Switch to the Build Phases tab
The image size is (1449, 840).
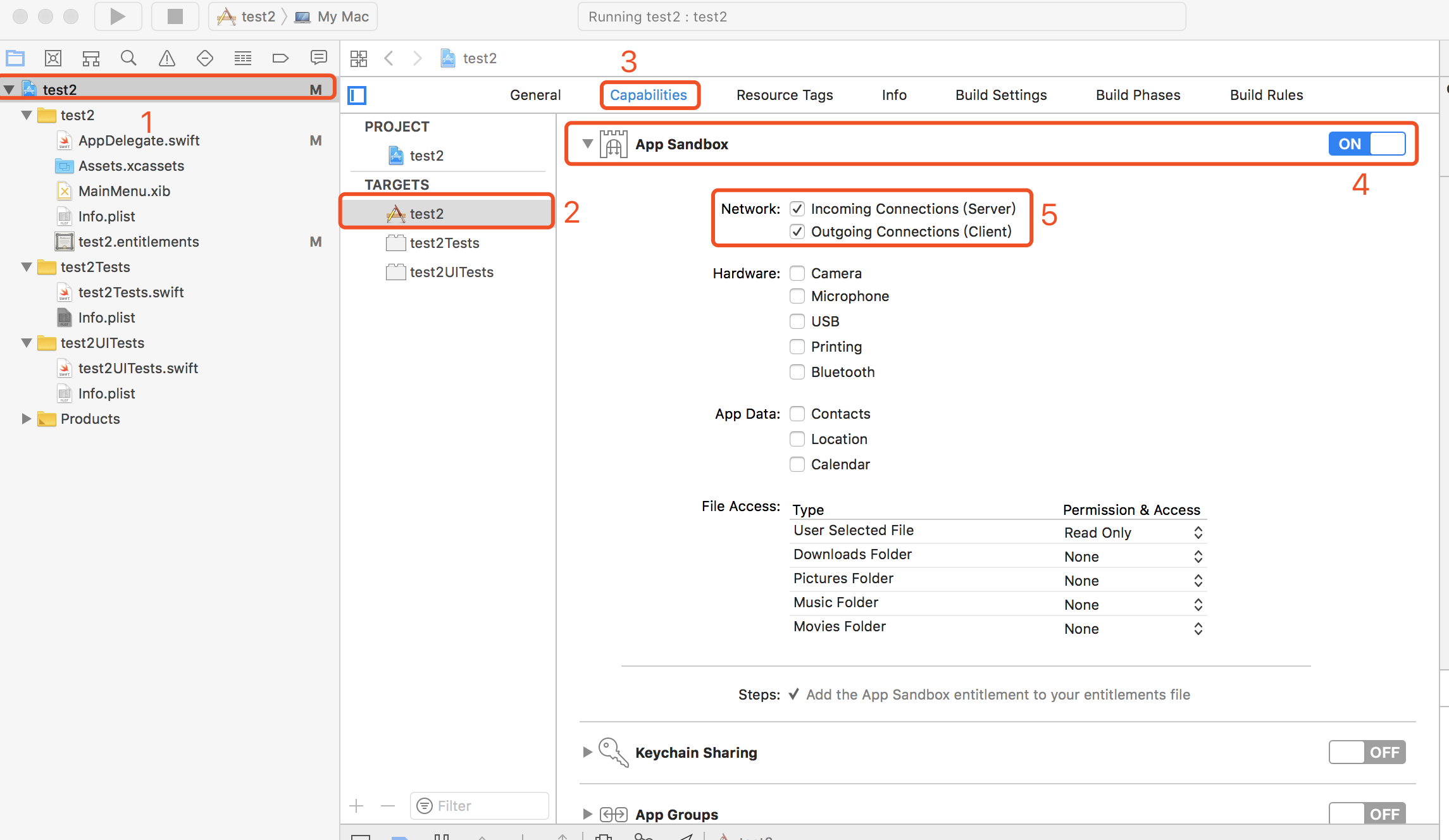1138,95
